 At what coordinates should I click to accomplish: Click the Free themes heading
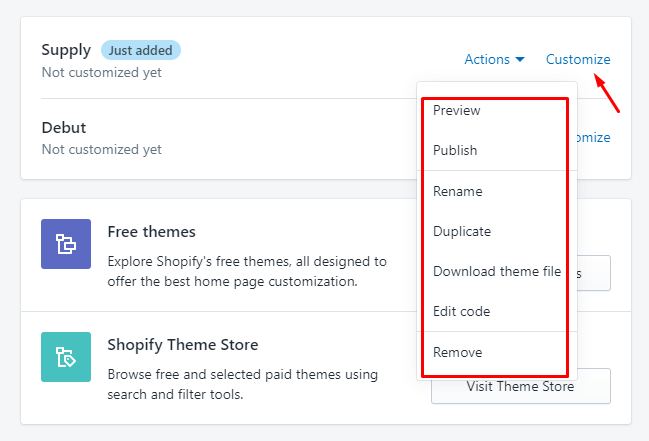point(151,232)
